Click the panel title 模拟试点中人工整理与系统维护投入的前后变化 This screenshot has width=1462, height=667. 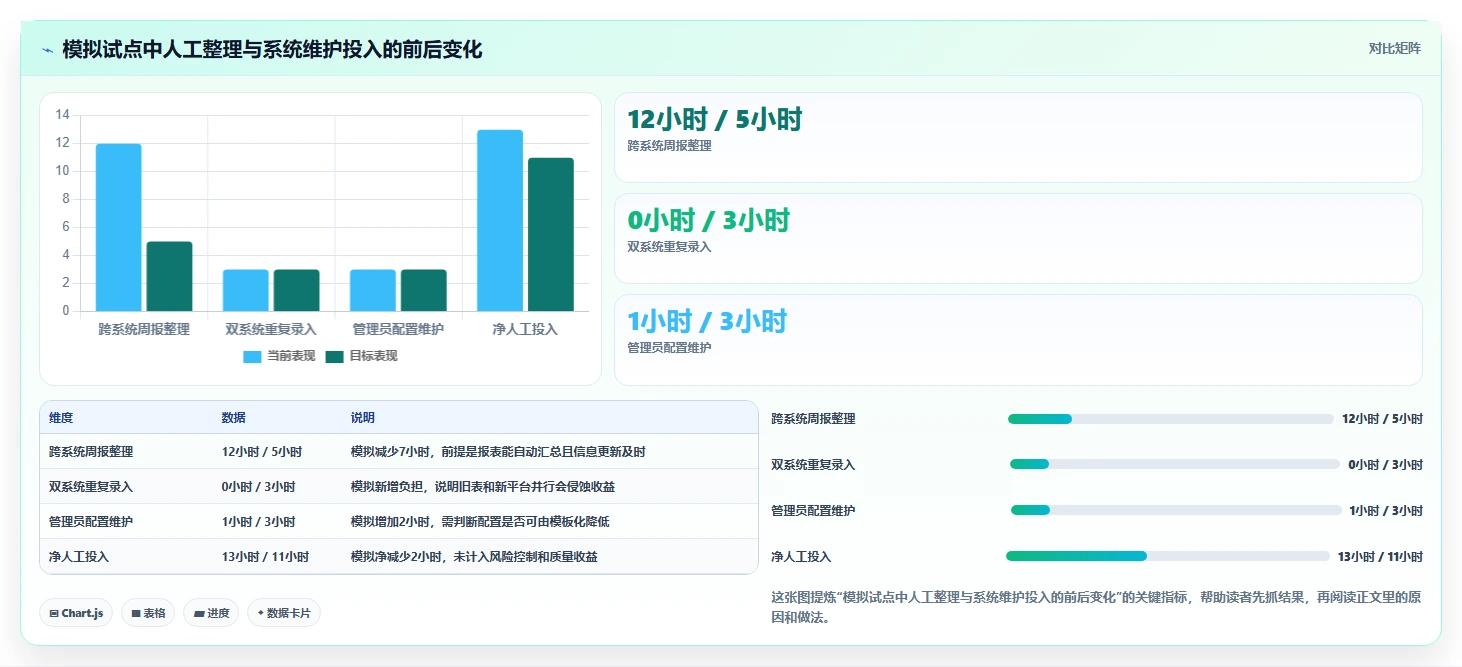pos(272,50)
